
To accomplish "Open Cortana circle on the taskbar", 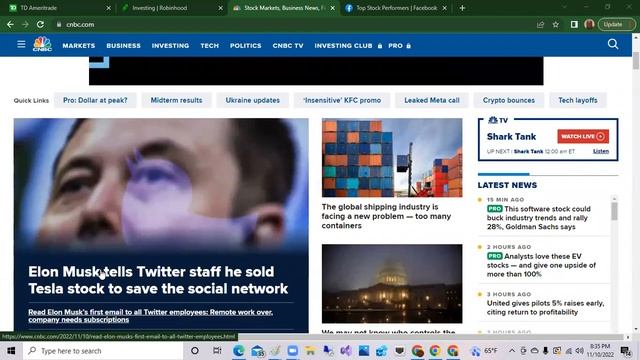I will pyautogui.click(x=195, y=351).
